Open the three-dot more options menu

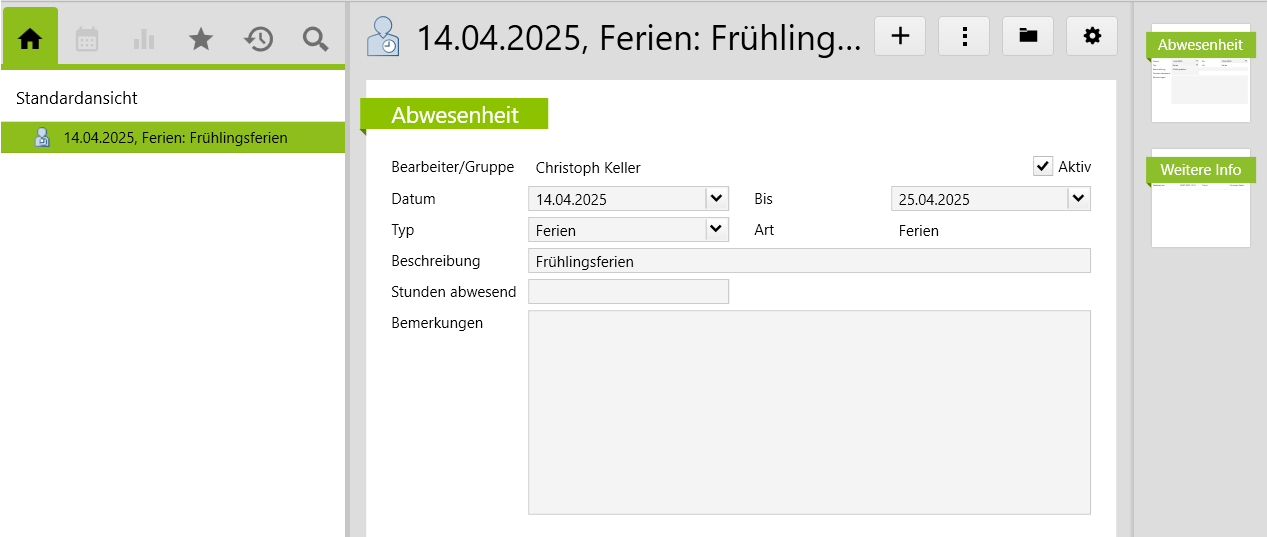(964, 36)
